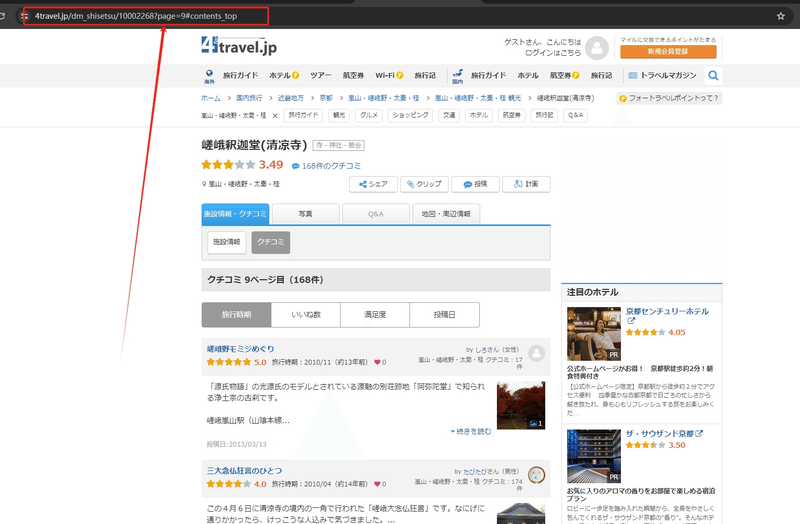Click the たびたびさん reviewer avatar icon
800x524 pixels.
coord(536,475)
